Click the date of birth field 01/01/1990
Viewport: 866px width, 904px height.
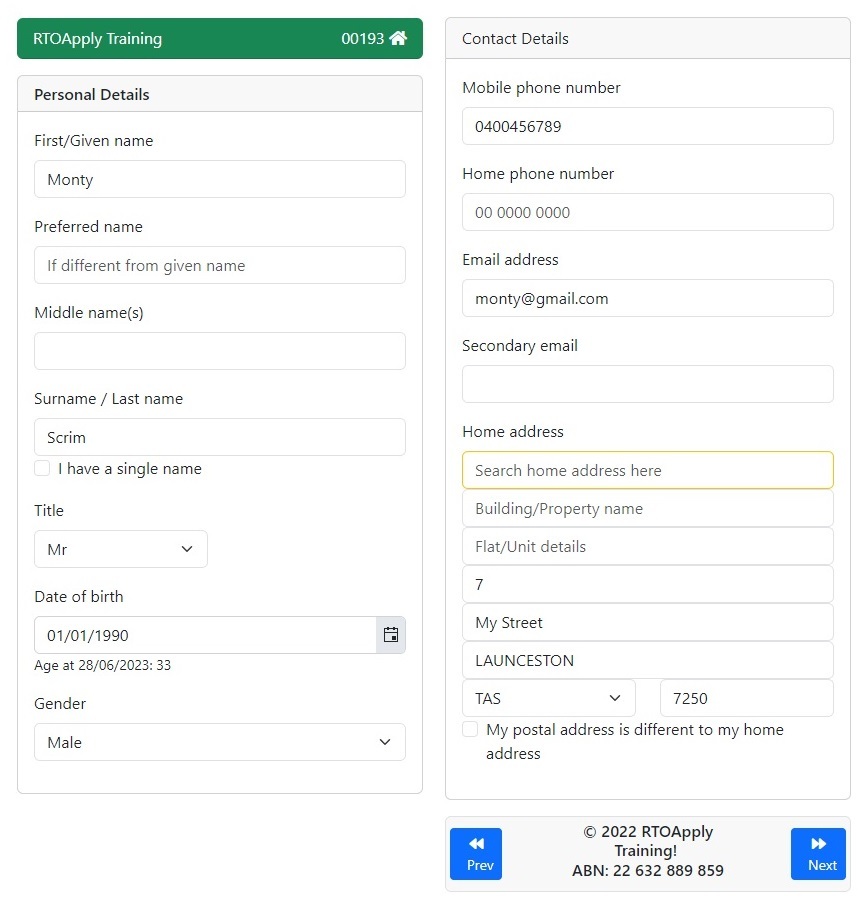click(205, 635)
